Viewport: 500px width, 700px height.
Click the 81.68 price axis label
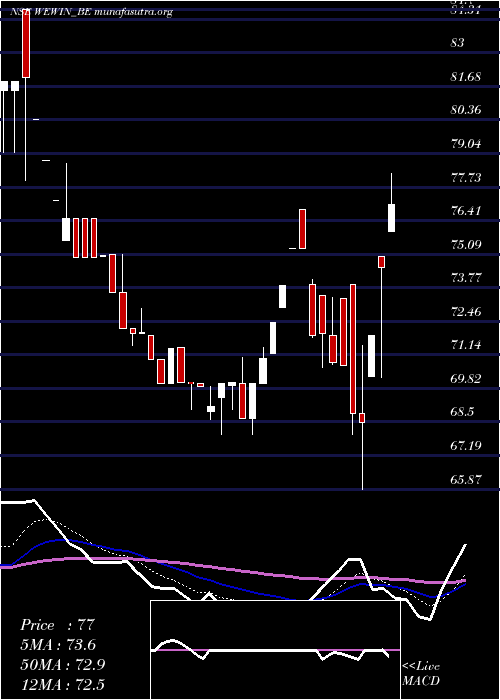click(x=466, y=76)
